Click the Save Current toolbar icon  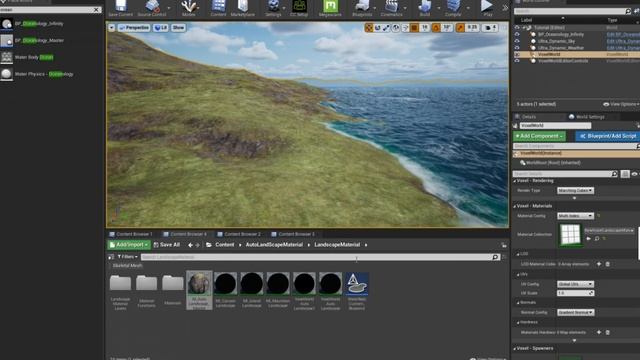120,8
